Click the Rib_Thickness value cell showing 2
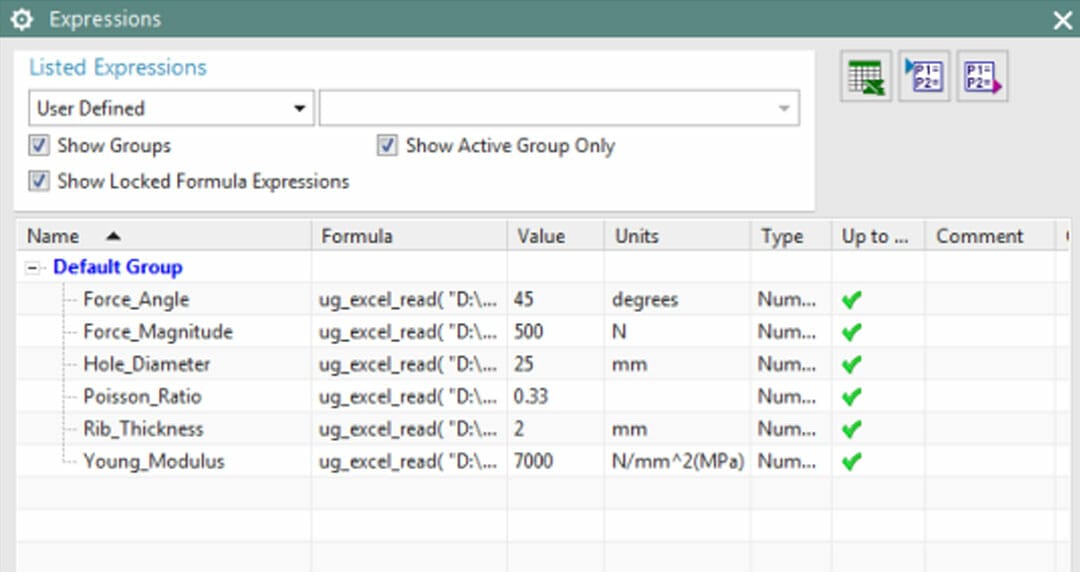The width and height of the screenshot is (1080, 572). (520, 429)
